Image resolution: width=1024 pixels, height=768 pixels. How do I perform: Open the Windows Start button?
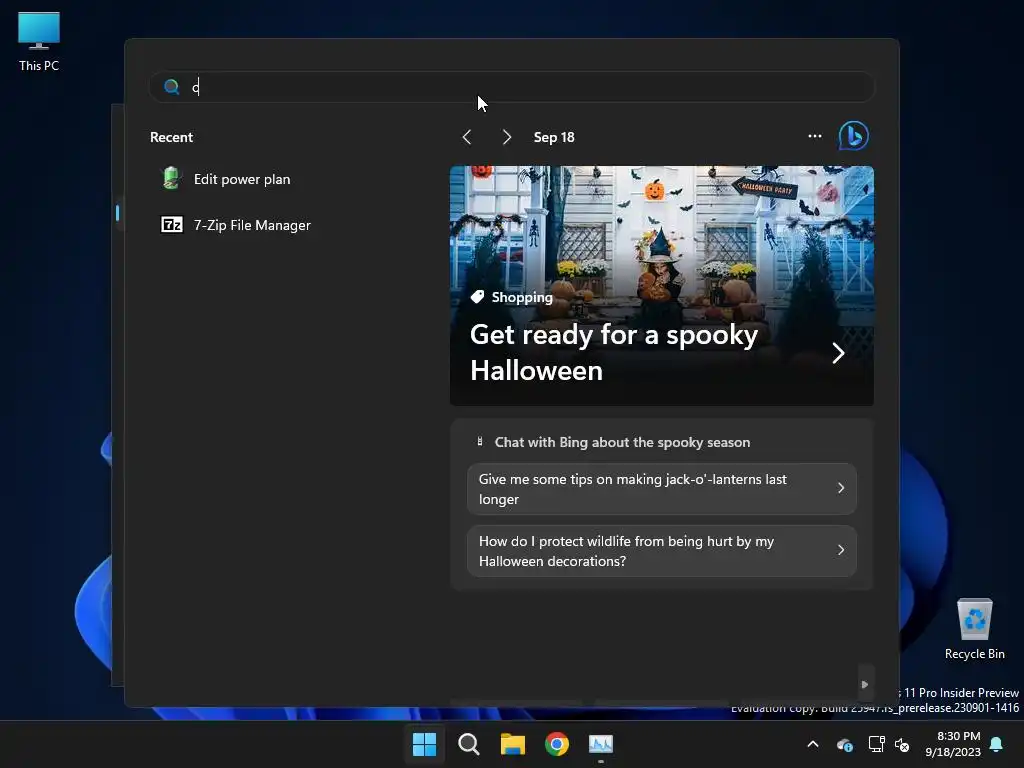point(424,744)
